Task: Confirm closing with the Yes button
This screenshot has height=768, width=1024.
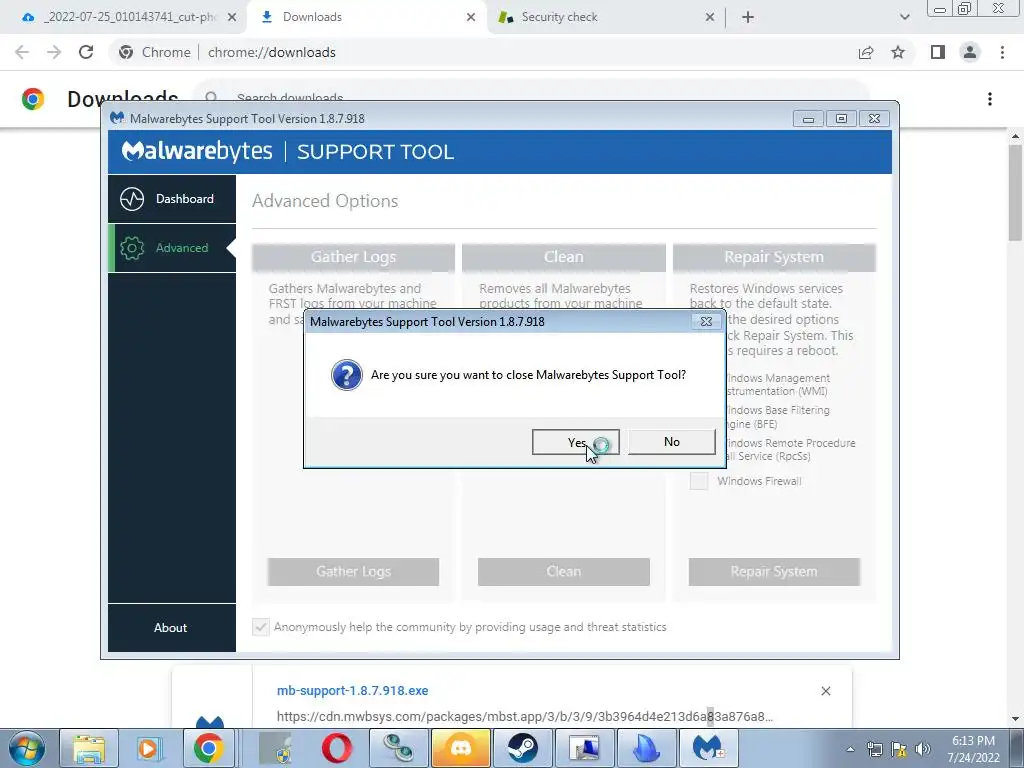Action: click(x=575, y=442)
